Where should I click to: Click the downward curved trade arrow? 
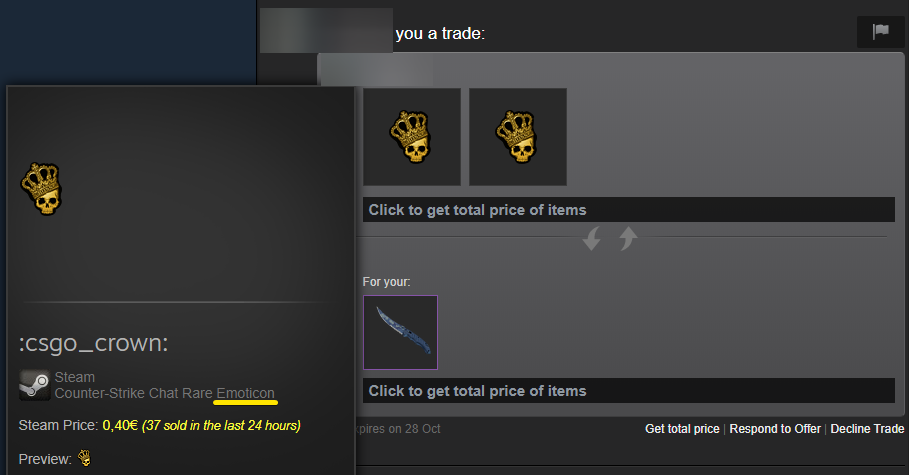pyautogui.click(x=592, y=238)
